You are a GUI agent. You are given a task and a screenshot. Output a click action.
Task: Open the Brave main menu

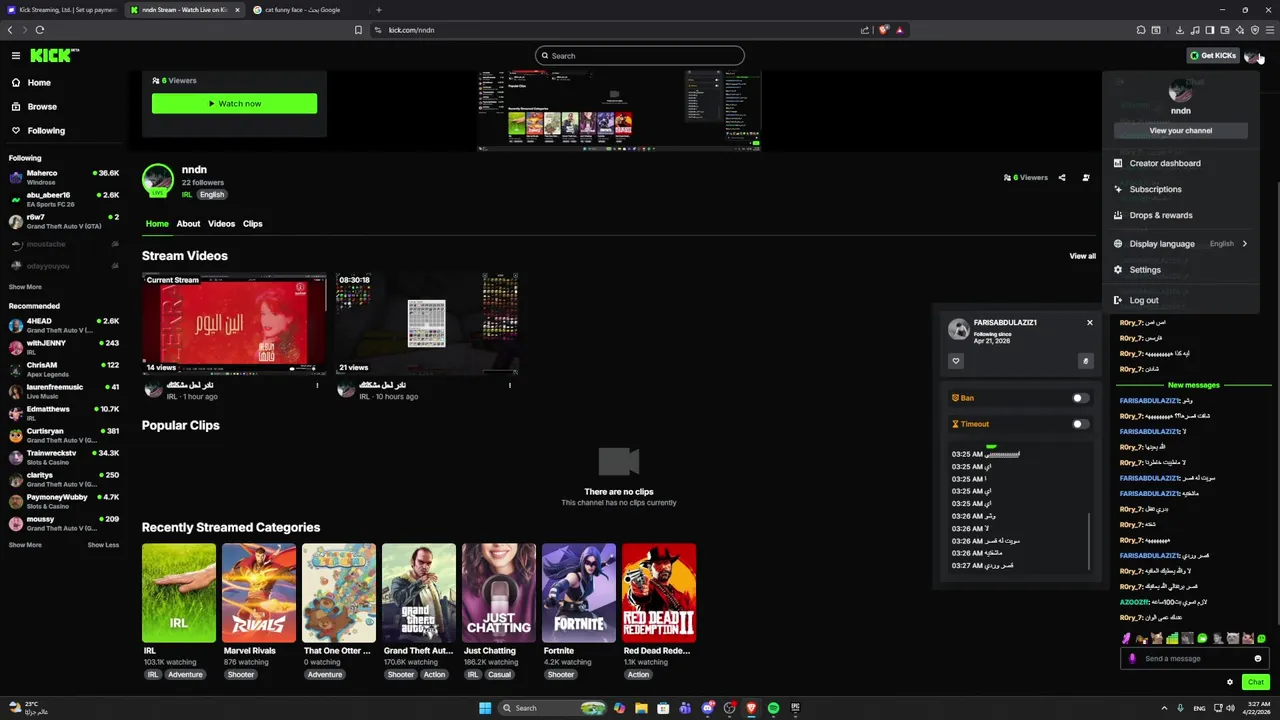tap(1270, 30)
